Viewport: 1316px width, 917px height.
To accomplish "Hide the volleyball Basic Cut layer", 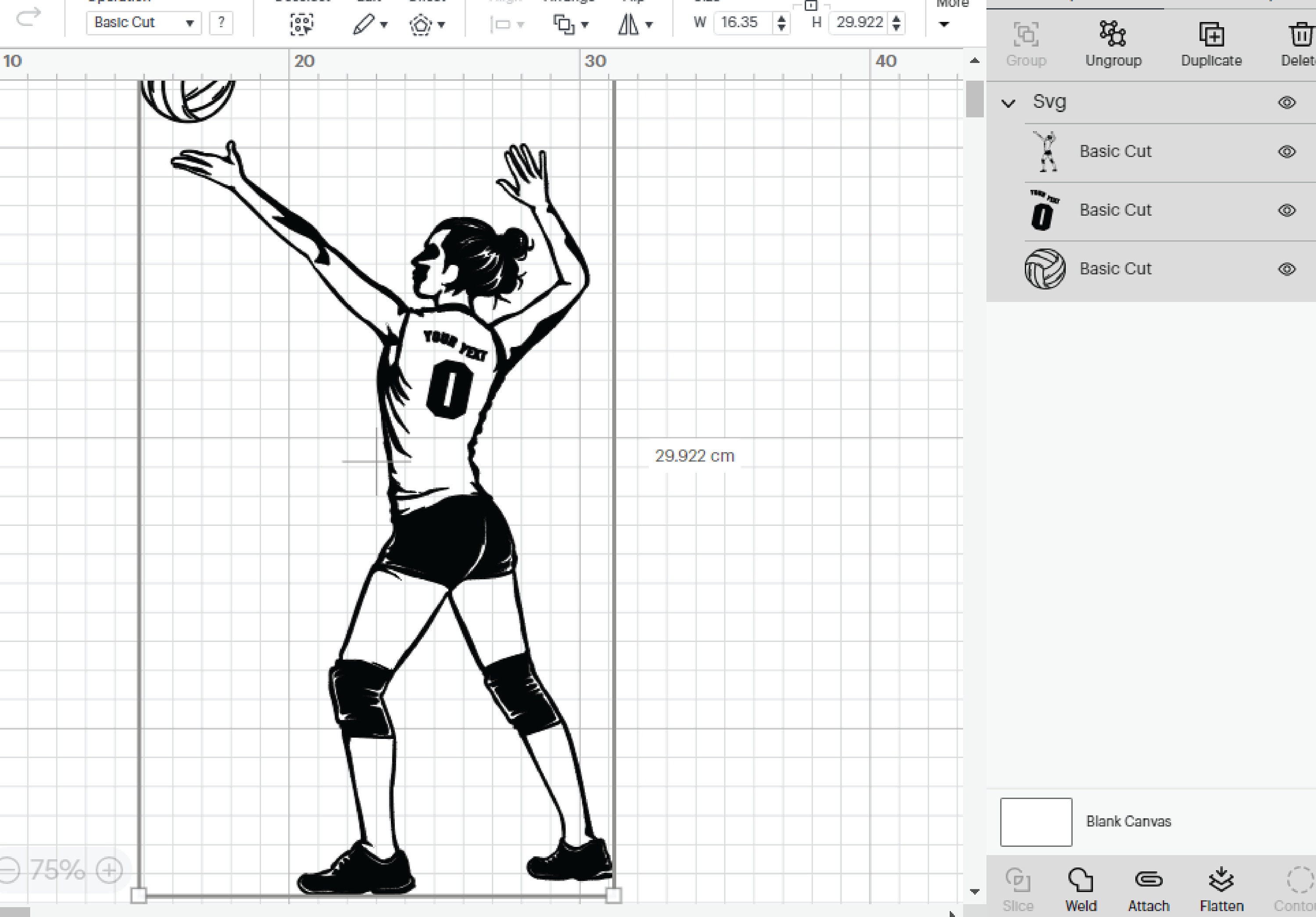I will click(1287, 268).
